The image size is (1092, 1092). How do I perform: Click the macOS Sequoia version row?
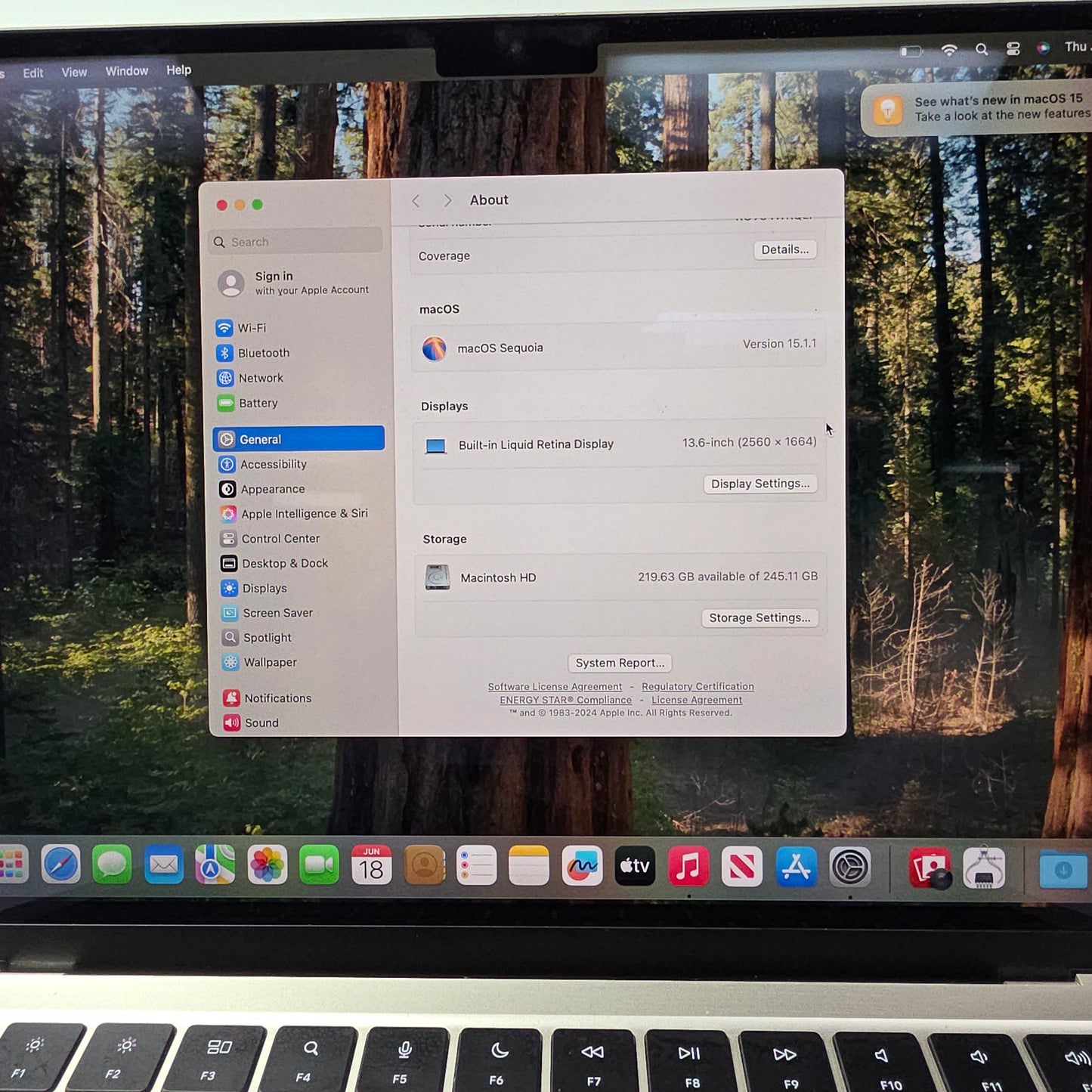(618, 347)
